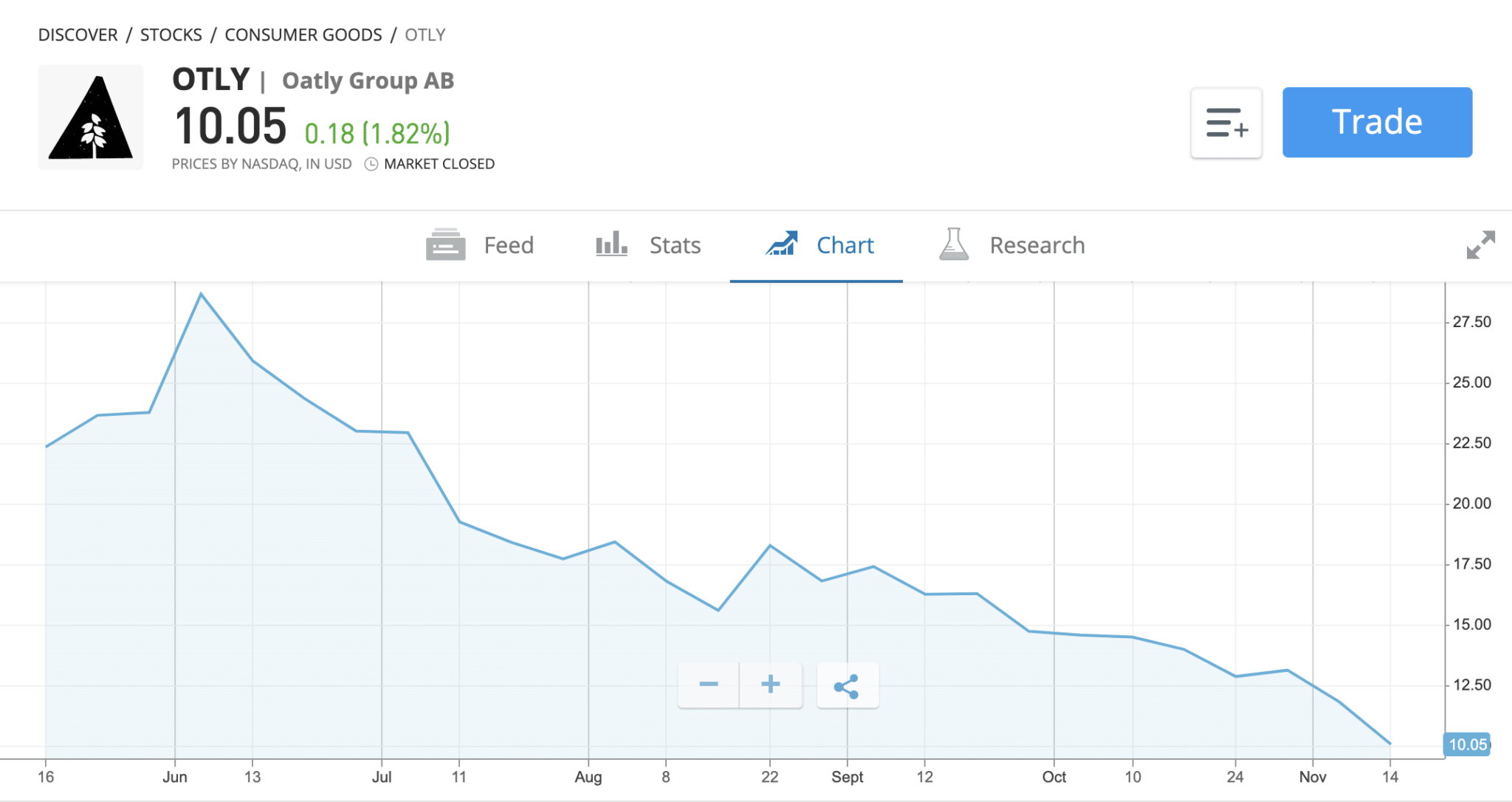Click the Feed newspaper icon

coord(445,244)
